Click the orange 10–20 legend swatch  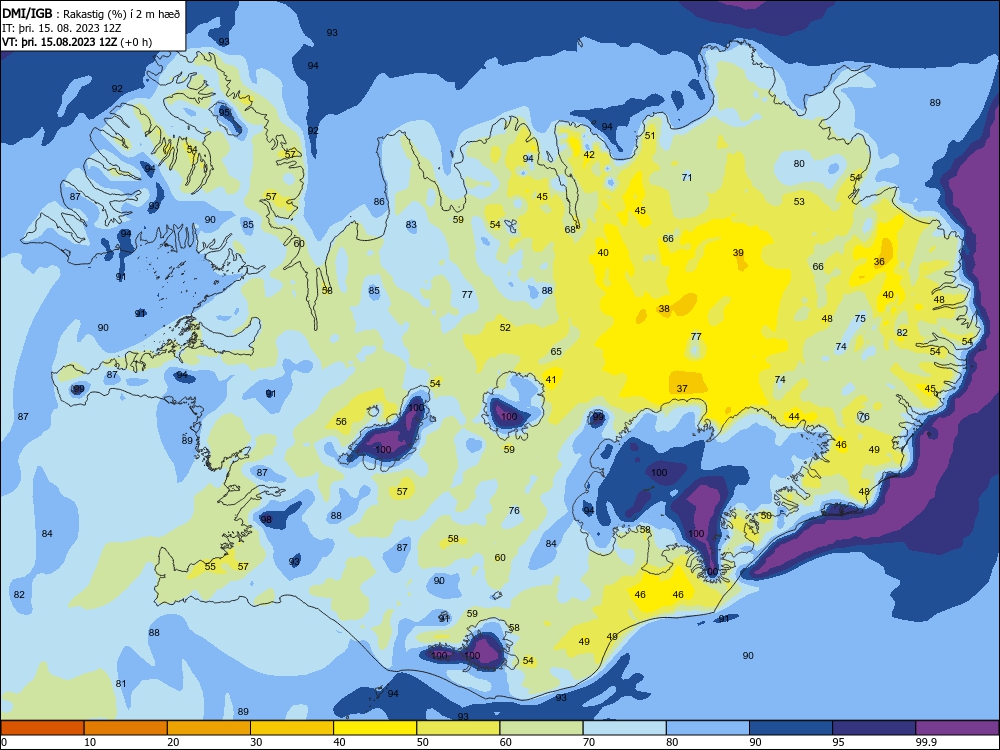point(126,728)
